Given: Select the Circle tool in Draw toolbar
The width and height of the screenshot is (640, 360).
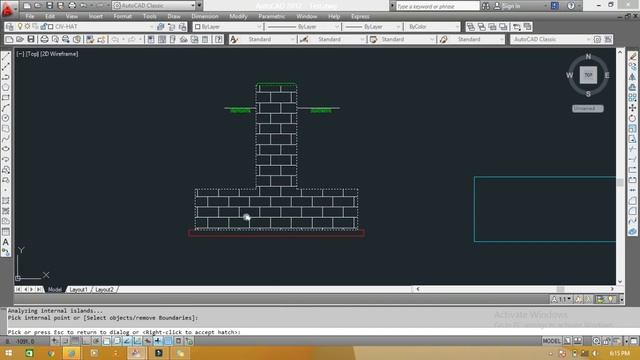Looking at the screenshot, I should 6,118.
